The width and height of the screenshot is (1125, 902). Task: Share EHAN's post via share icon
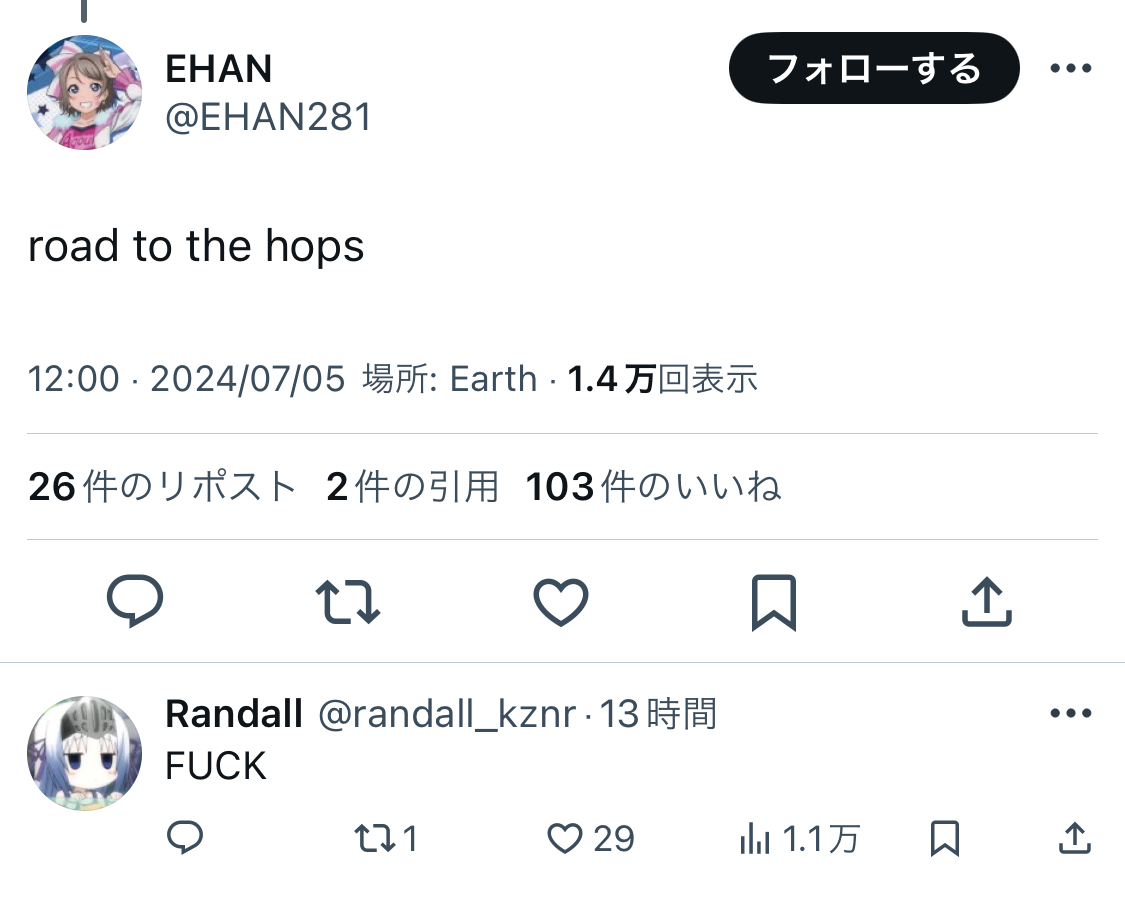(986, 602)
